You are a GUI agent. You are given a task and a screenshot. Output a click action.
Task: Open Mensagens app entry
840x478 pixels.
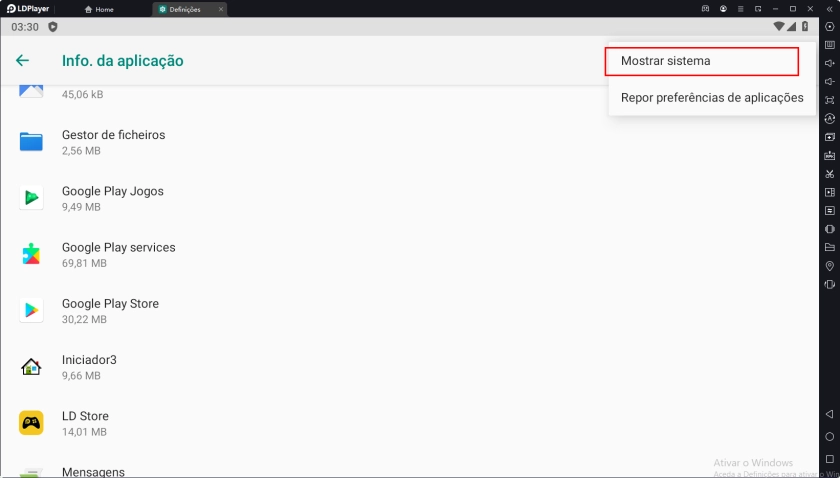[x=409, y=465]
